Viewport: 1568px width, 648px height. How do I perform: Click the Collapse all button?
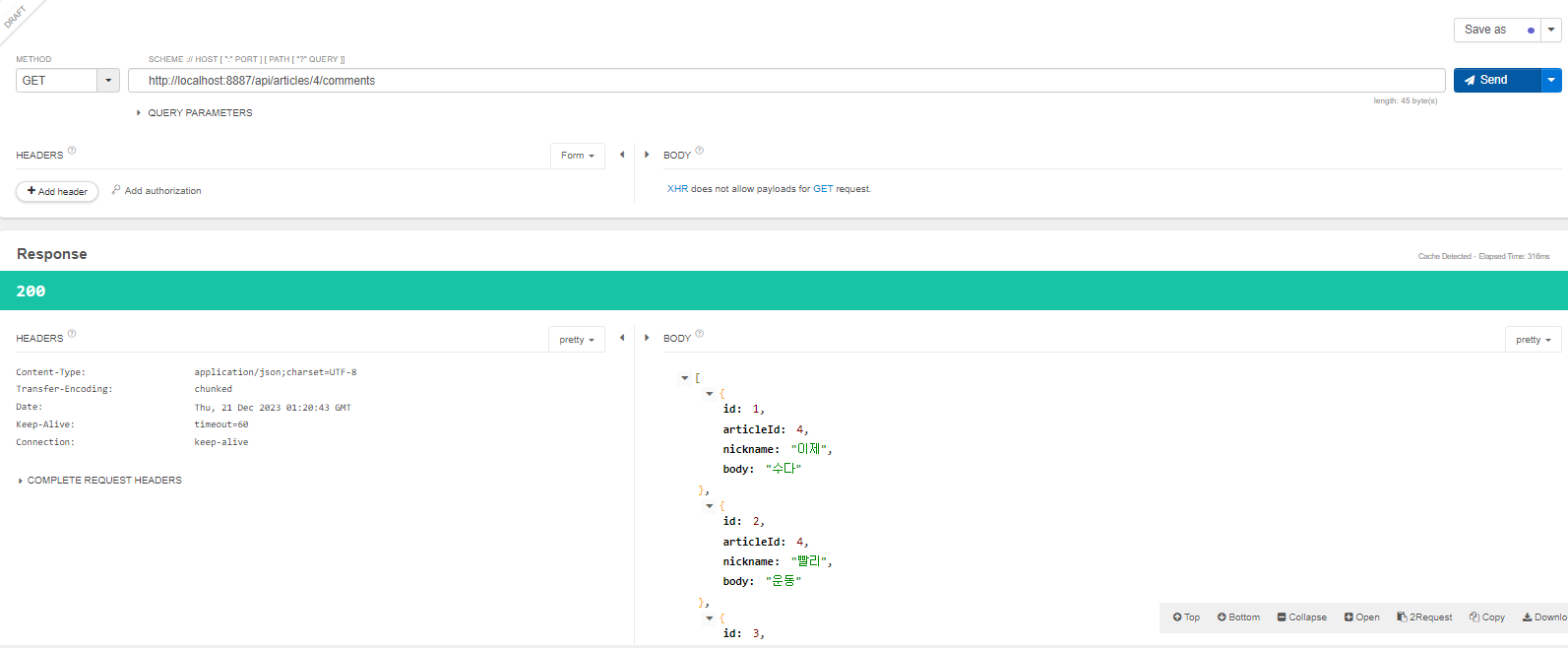tap(1302, 617)
